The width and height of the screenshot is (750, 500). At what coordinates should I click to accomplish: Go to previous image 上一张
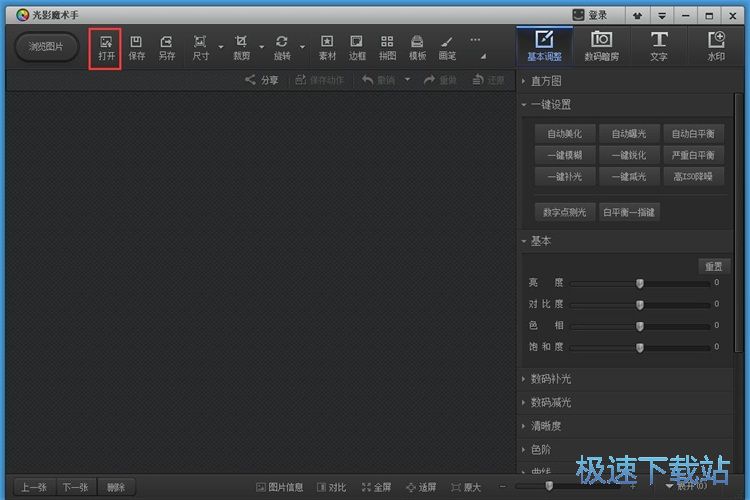[x=34, y=487]
